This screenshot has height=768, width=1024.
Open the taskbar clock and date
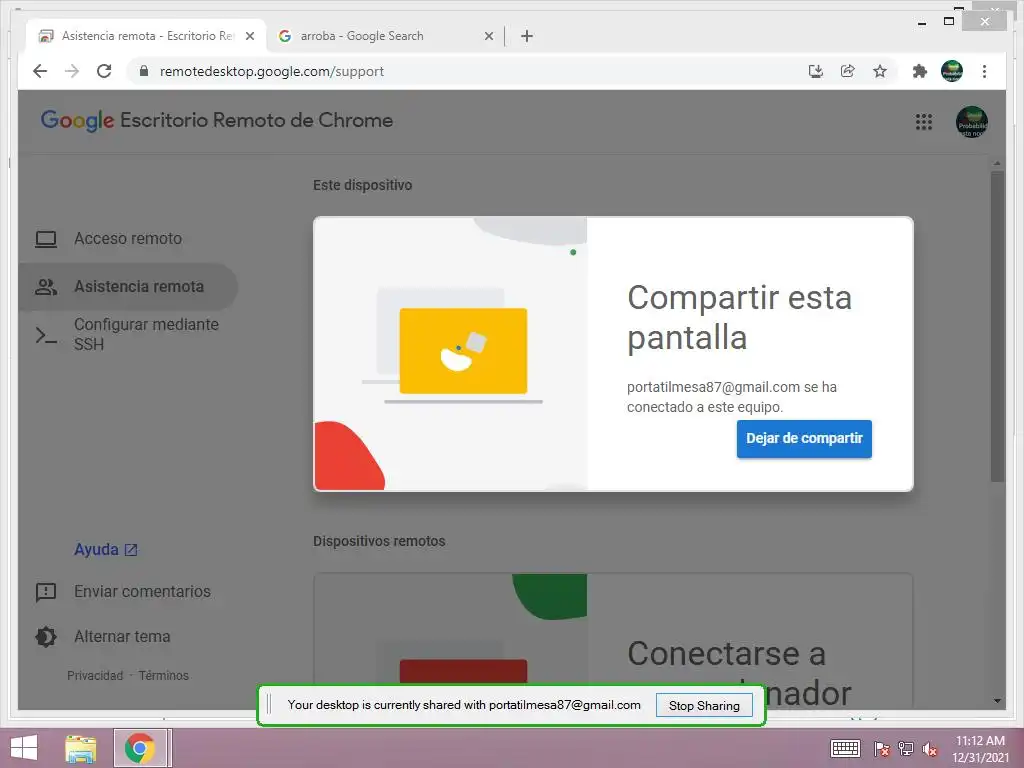[x=980, y=749]
